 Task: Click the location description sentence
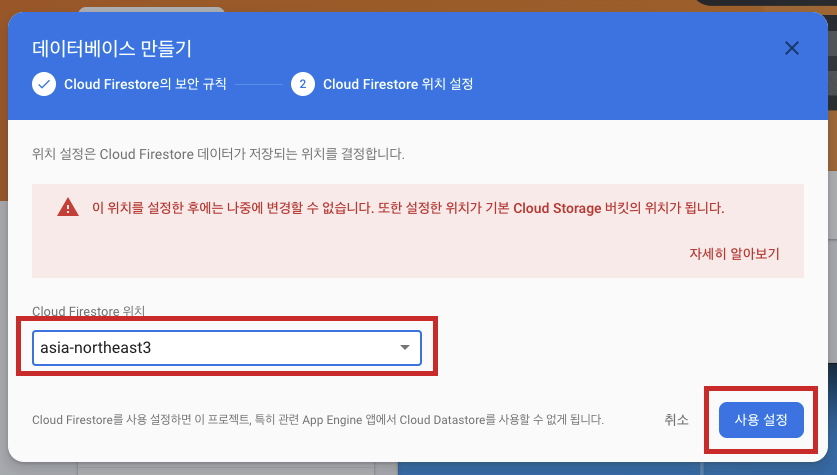(218, 154)
